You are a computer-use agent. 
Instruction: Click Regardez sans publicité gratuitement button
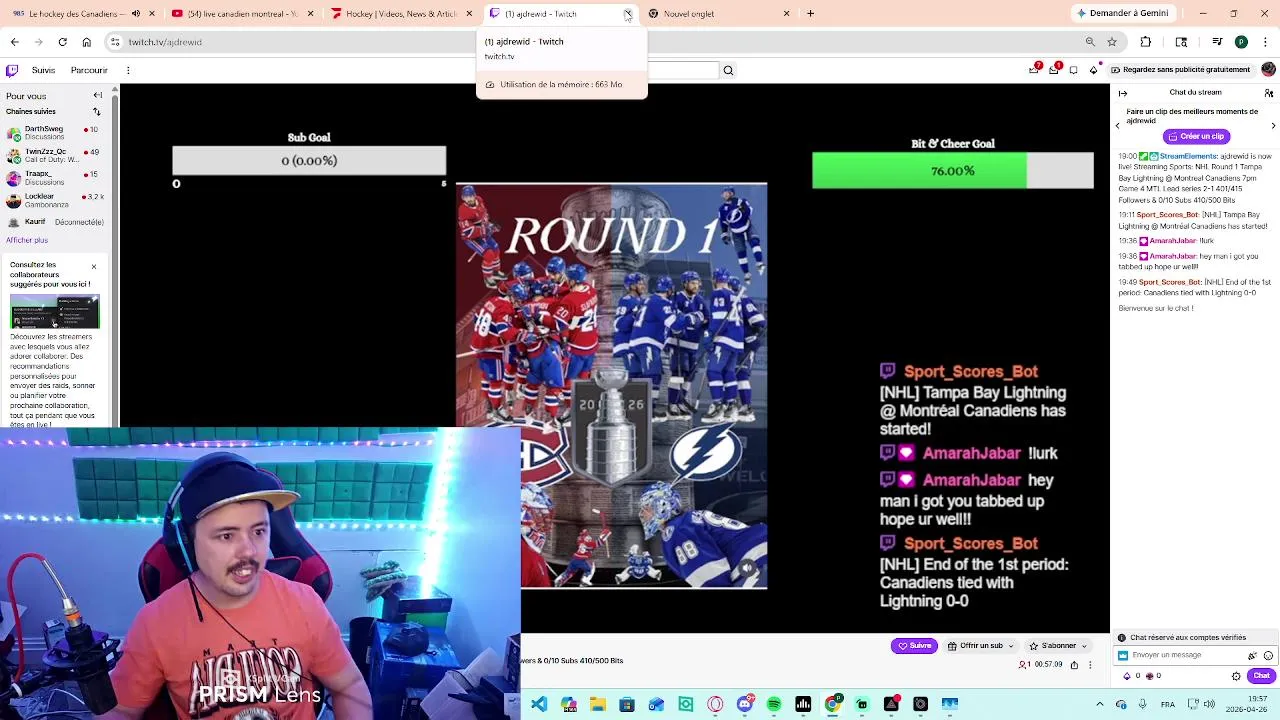click(x=1180, y=70)
